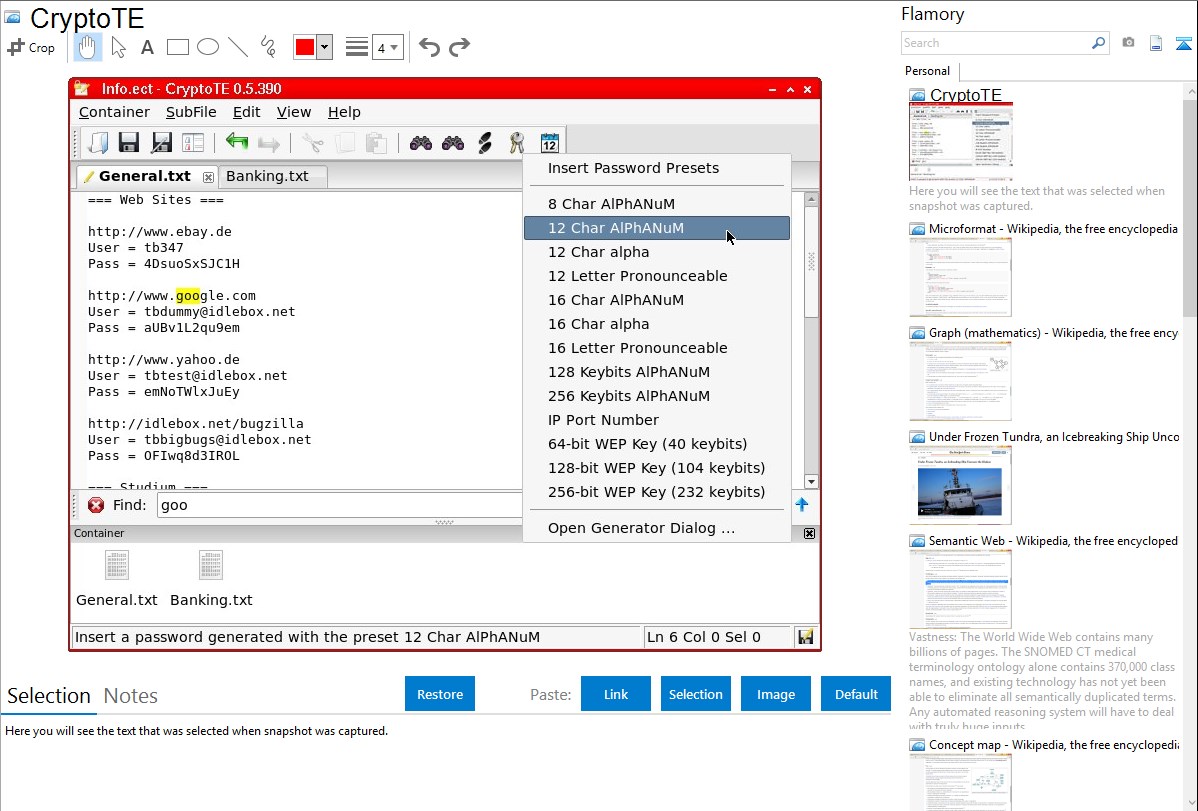Pick the rectangle shape tool
Image resolution: width=1198 pixels, height=811 pixels.
[178, 47]
